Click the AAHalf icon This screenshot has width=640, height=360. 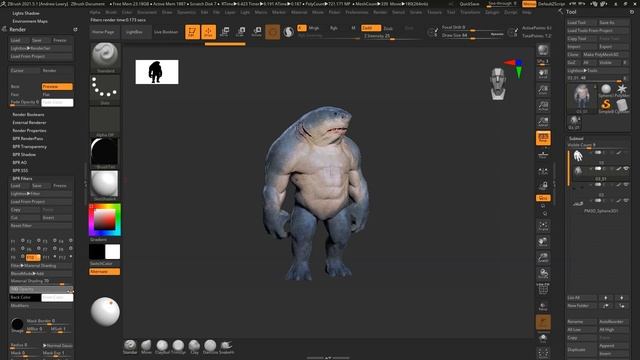point(543,122)
